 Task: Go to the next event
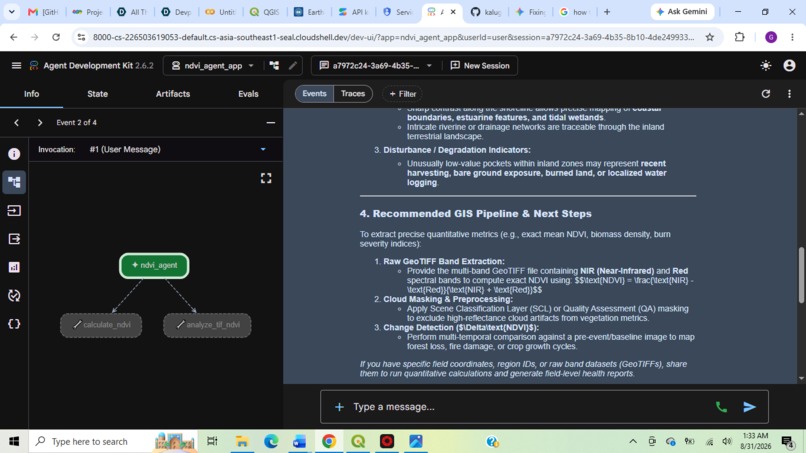coord(40,122)
